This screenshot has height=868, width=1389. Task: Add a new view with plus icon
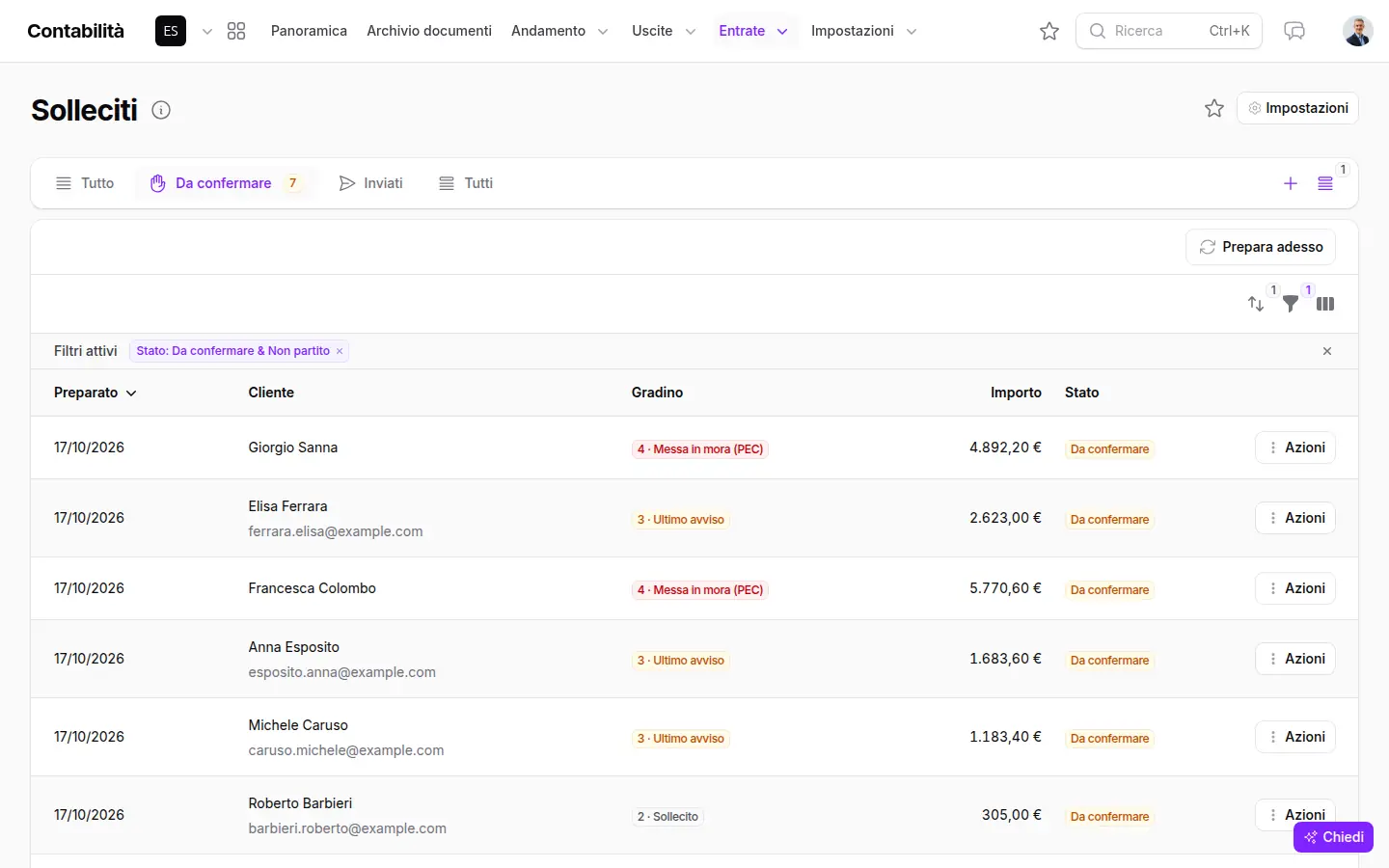click(x=1291, y=183)
